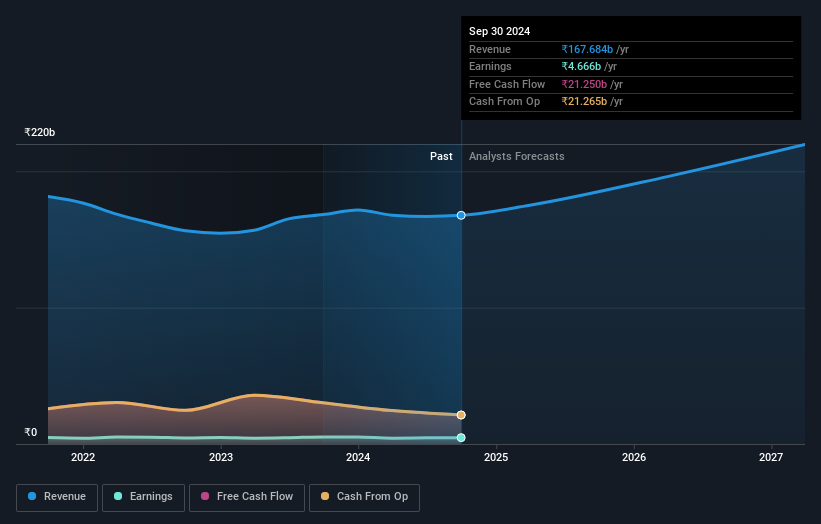The image size is (821, 524).
Task: Click the ₹4.666b earnings value in tooltip
Action: point(581,66)
